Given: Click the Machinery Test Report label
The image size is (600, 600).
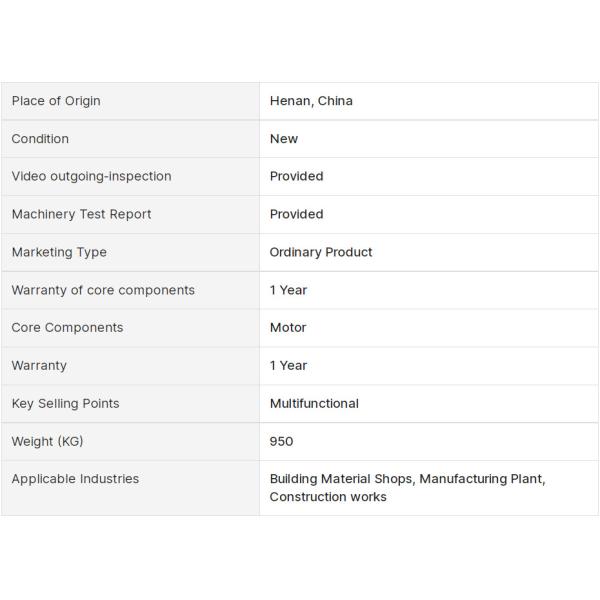Looking at the screenshot, I should tap(81, 214).
